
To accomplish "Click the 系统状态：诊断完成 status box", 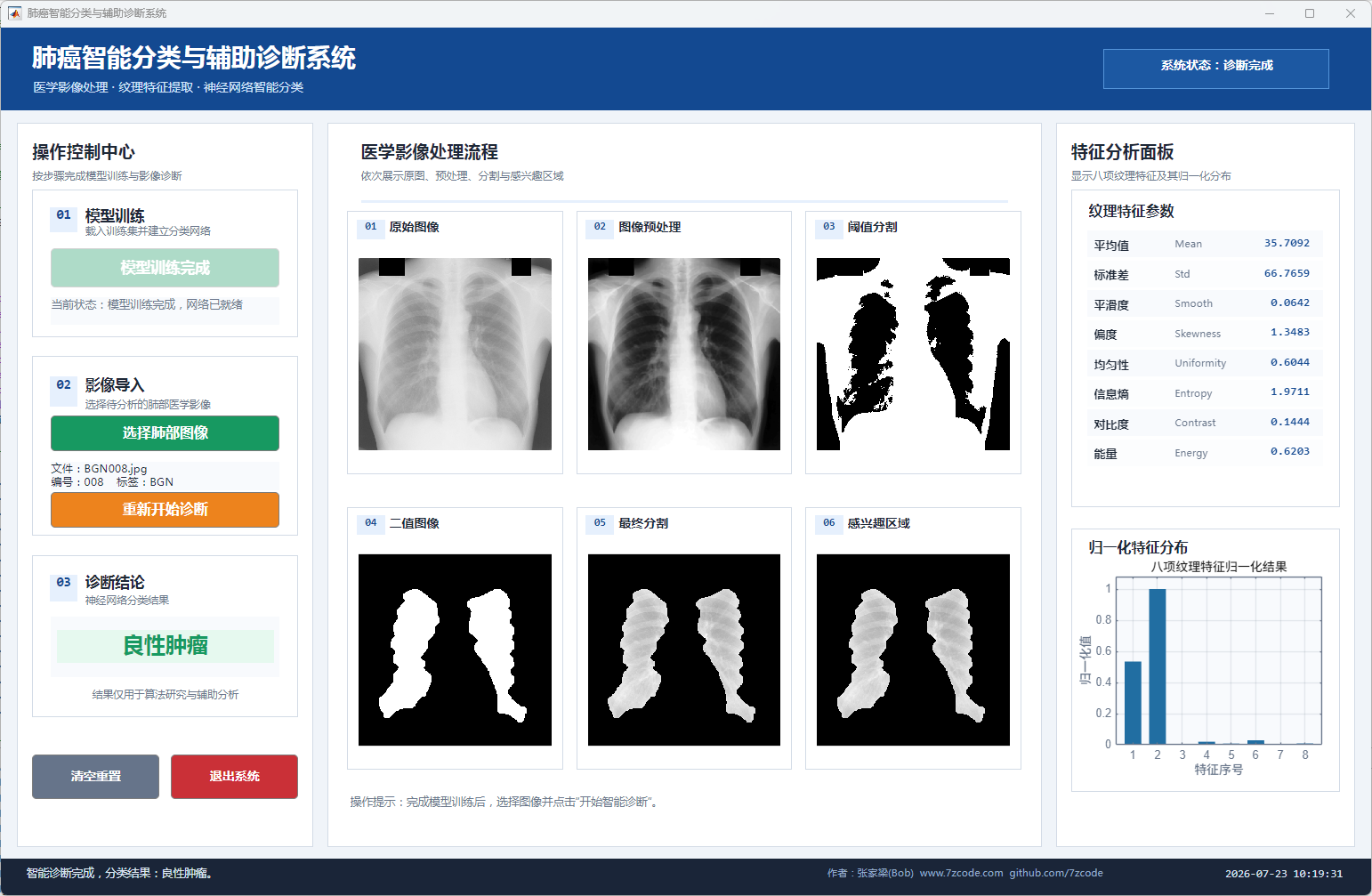I will 1215,69.
